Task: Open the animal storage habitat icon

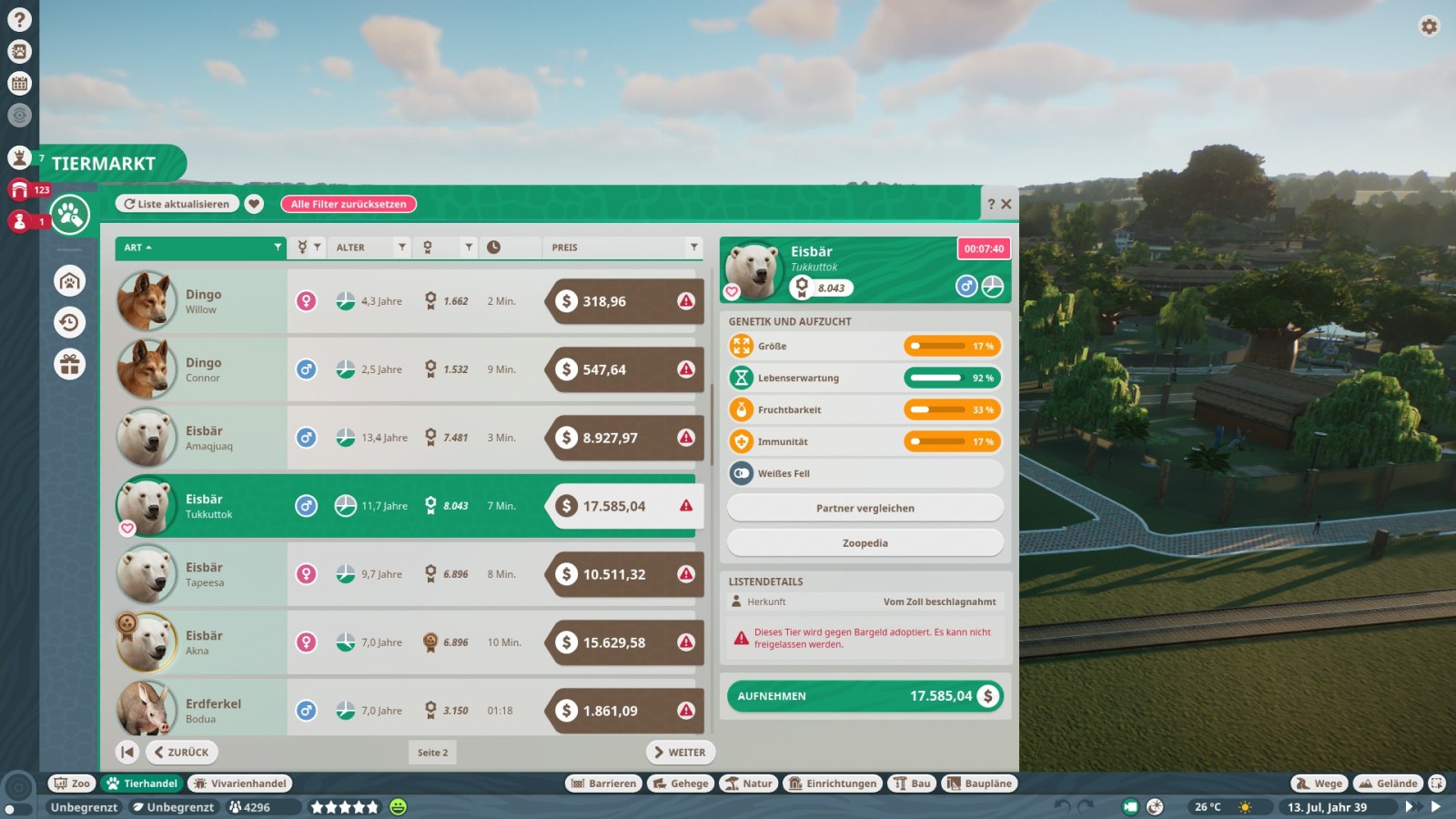Action: coord(69,281)
